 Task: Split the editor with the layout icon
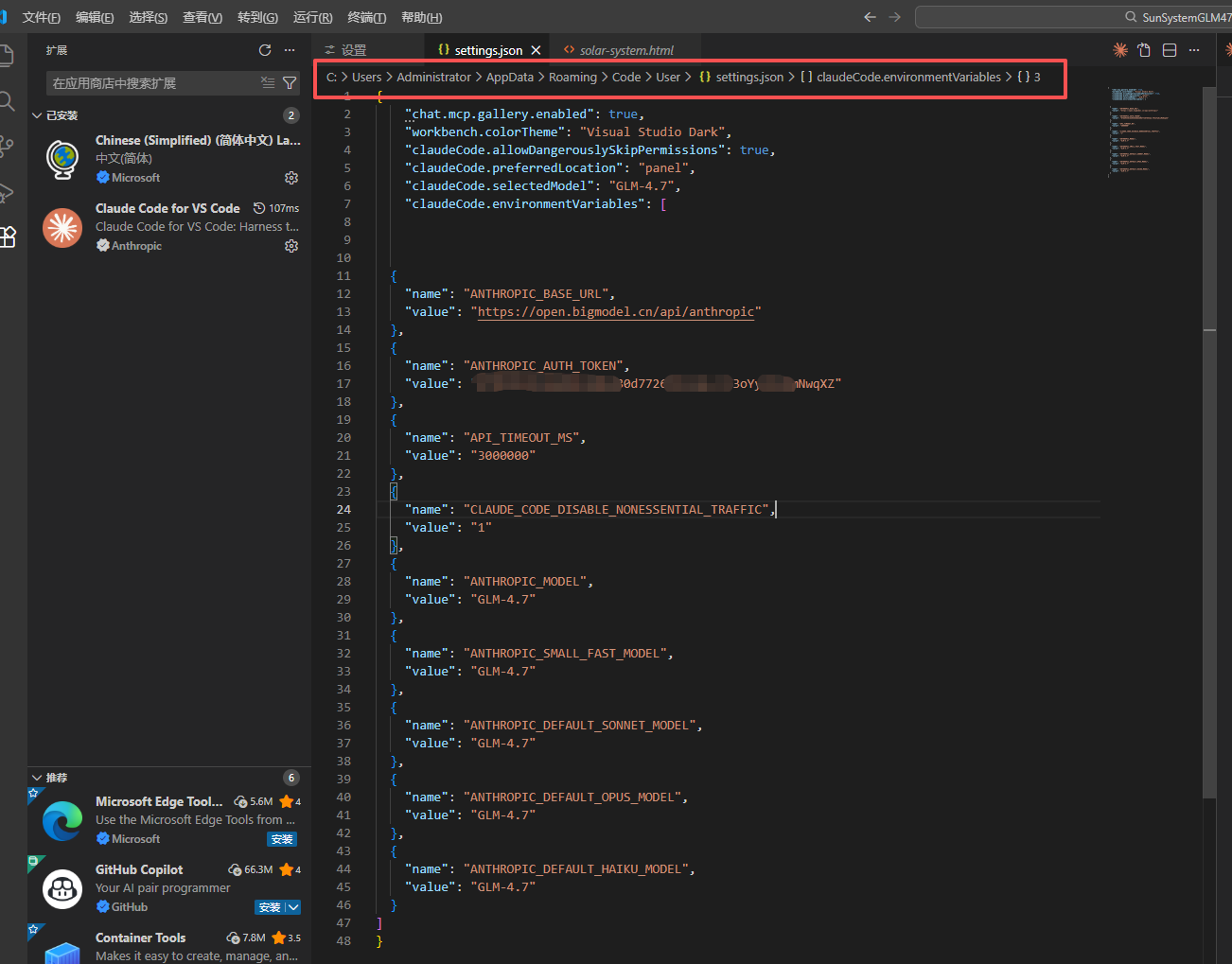[x=1170, y=50]
